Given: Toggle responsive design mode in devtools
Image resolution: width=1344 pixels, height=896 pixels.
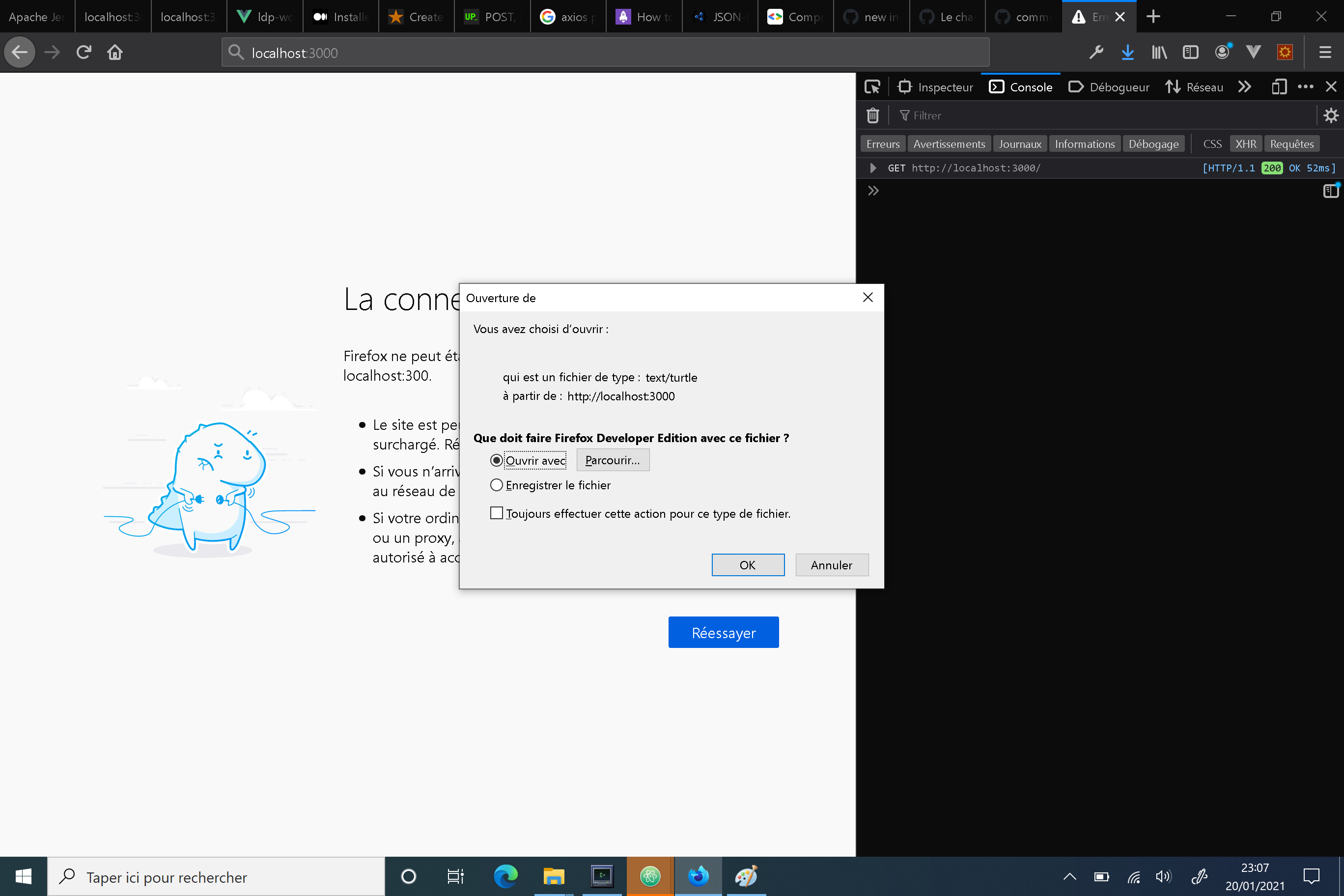Looking at the screenshot, I should (x=1279, y=86).
